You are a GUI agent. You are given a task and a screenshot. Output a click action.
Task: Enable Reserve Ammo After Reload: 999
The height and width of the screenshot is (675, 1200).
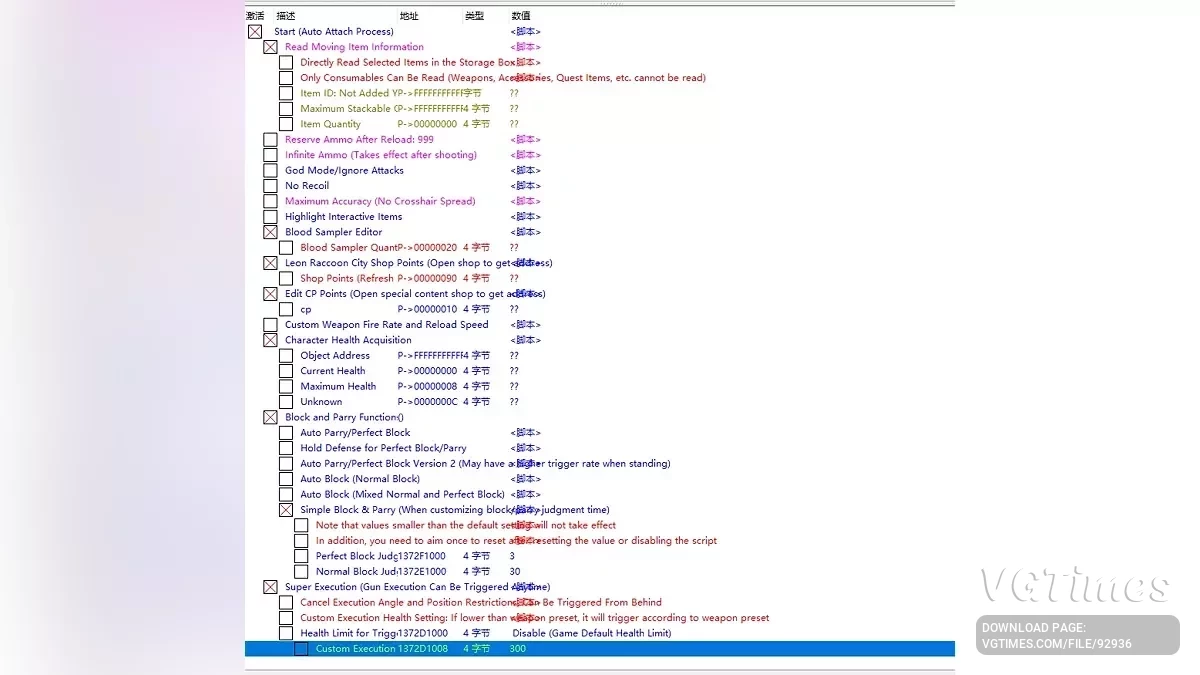270,140
